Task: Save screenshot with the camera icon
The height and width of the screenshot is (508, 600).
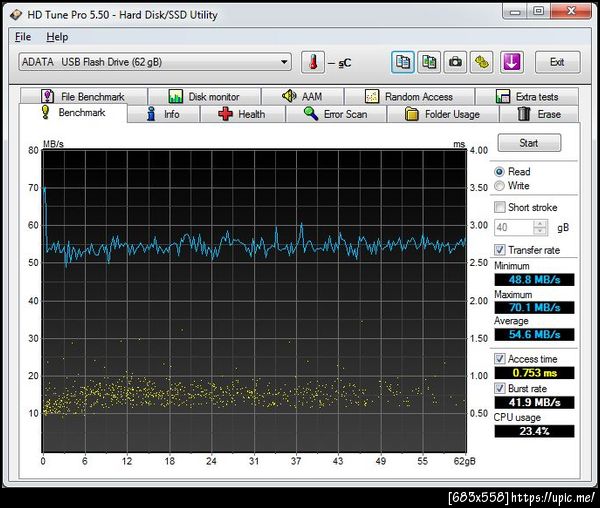Action: [455, 62]
